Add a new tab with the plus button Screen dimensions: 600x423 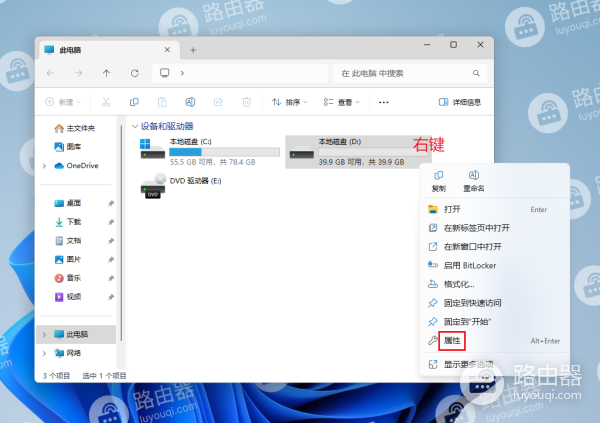tap(193, 50)
